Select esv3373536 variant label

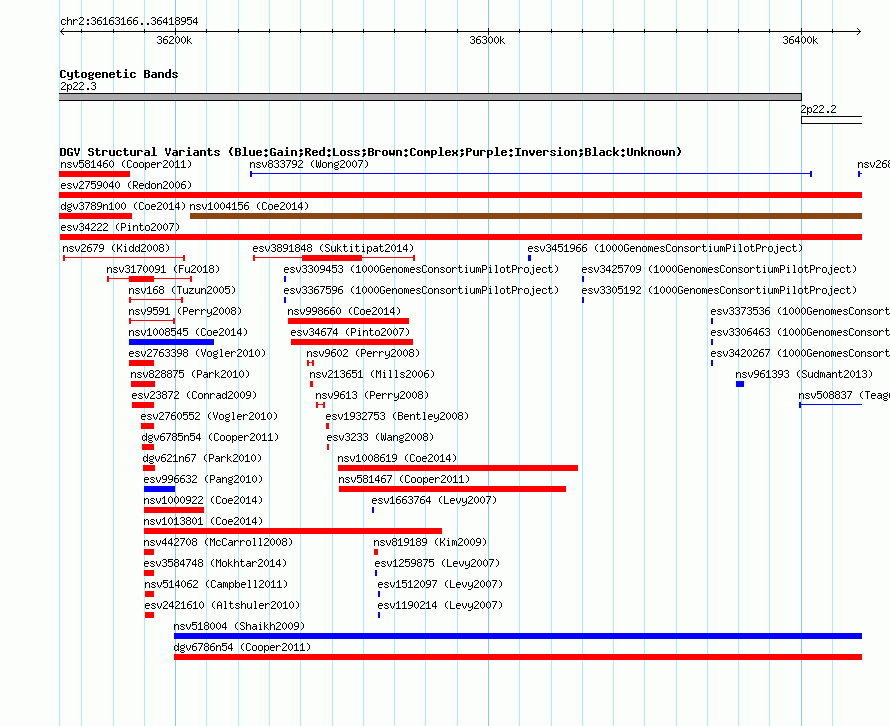pos(800,312)
